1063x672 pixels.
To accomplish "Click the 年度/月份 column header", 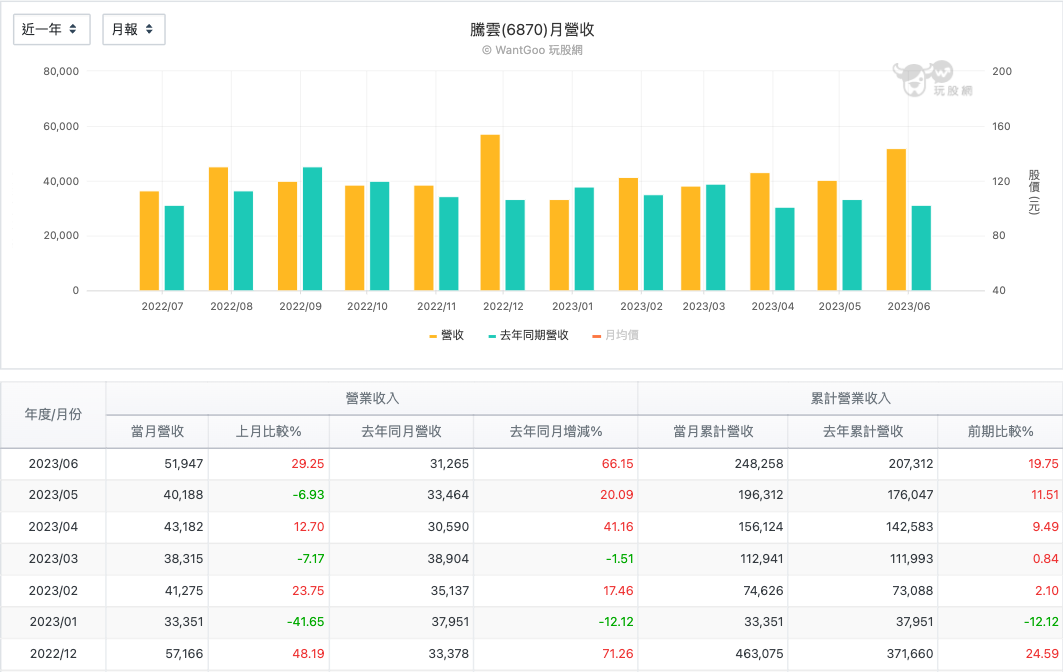I will (53, 414).
